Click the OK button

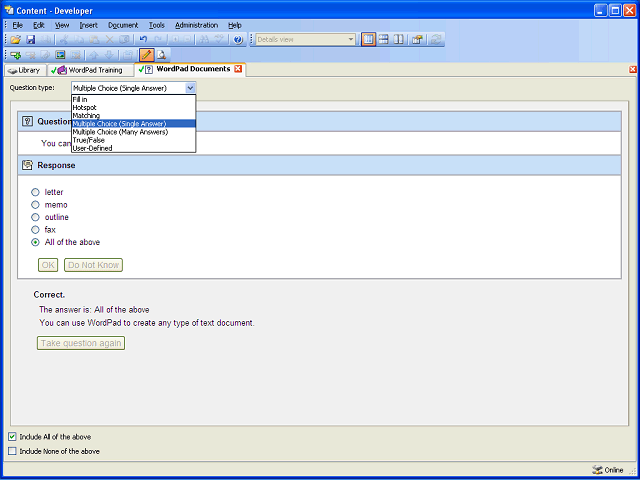point(48,265)
